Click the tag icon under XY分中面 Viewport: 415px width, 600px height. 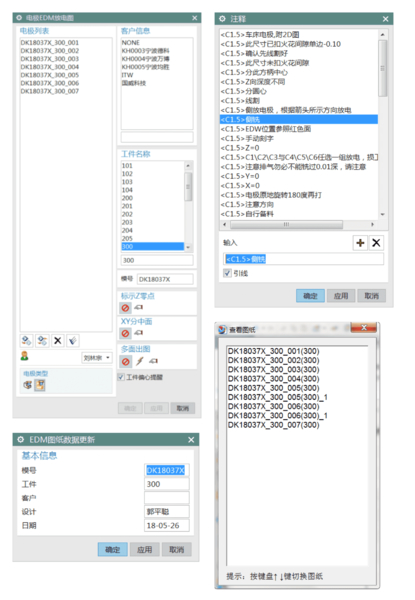[138, 333]
